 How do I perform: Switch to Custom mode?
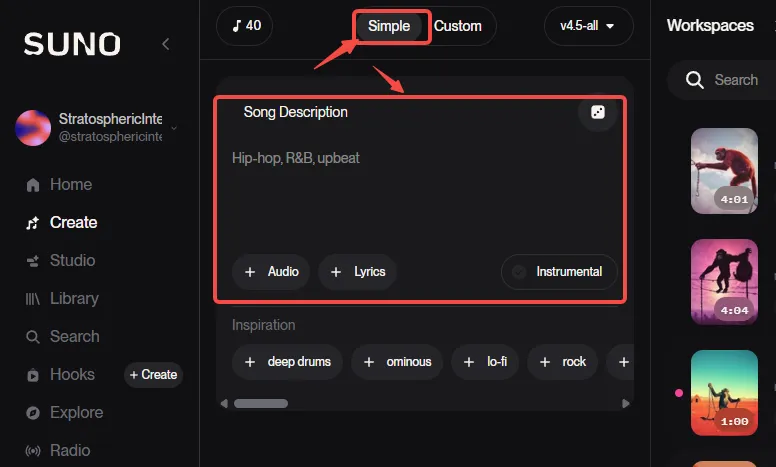[x=458, y=26]
